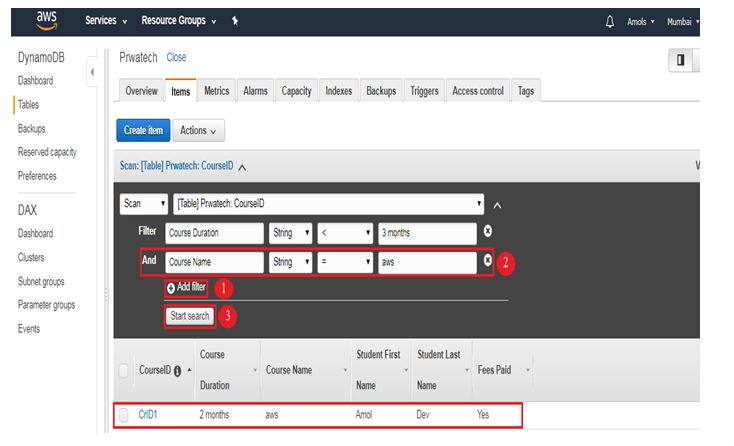Open the Amols account menu

click(x=640, y=22)
